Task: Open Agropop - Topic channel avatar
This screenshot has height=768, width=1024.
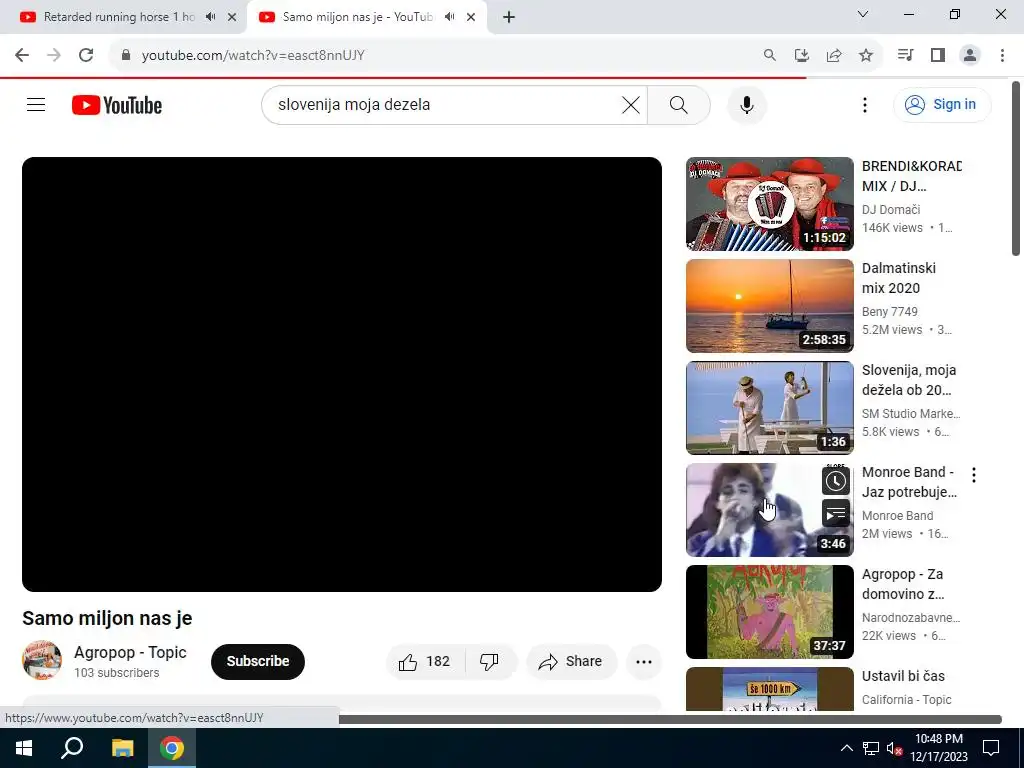Action: pos(42,660)
